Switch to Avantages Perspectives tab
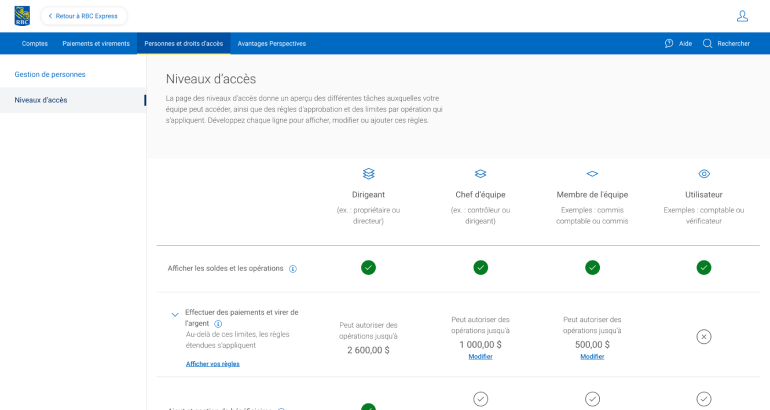The height and width of the screenshot is (410, 770). pyautogui.click(x=272, y=44)
